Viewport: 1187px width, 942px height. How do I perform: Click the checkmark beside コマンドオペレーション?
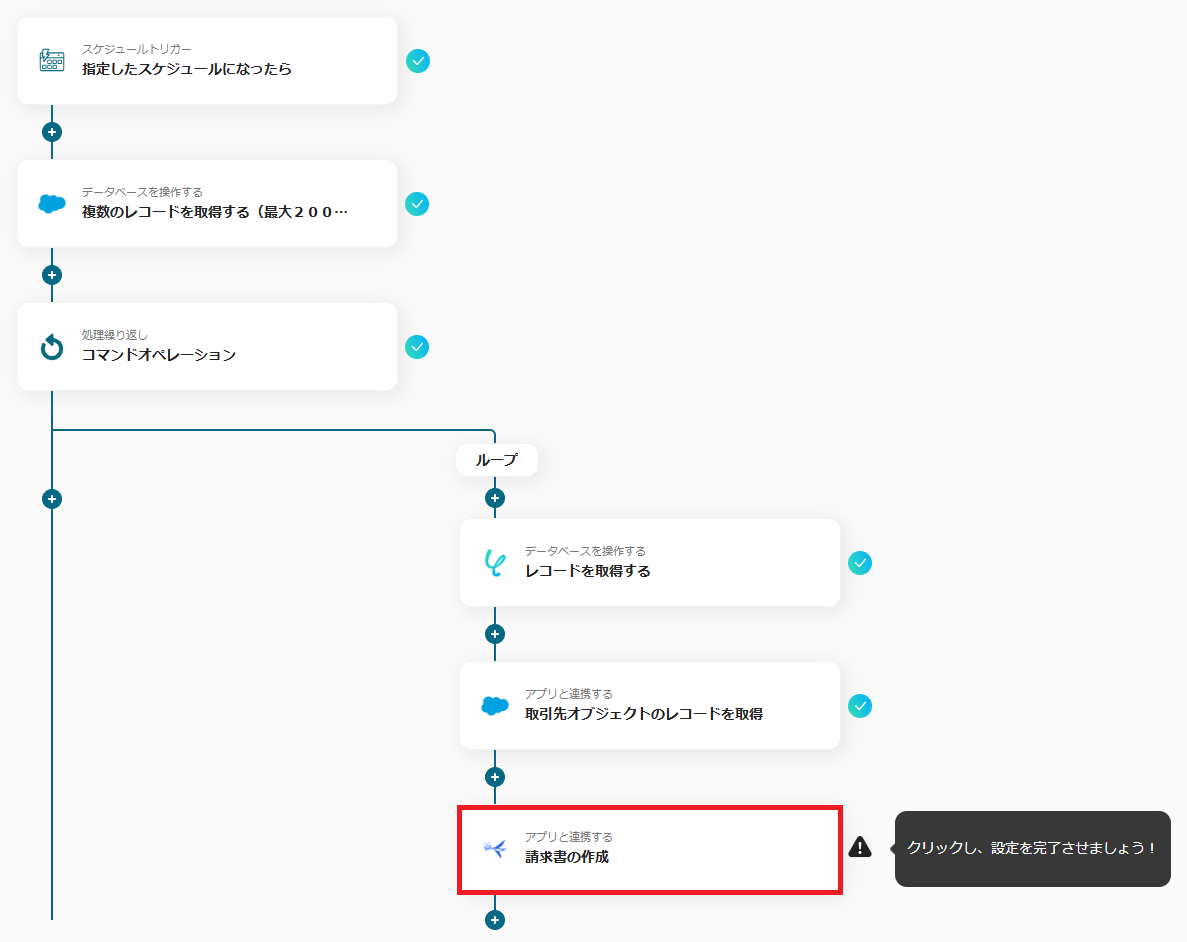click(417, 347)
